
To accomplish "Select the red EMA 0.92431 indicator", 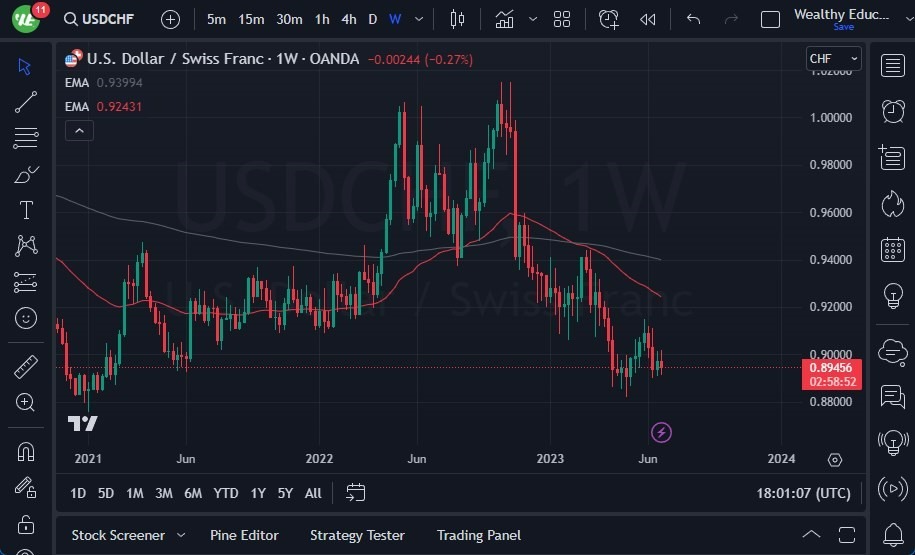I will pyautogui.click(x=104, y=107).
